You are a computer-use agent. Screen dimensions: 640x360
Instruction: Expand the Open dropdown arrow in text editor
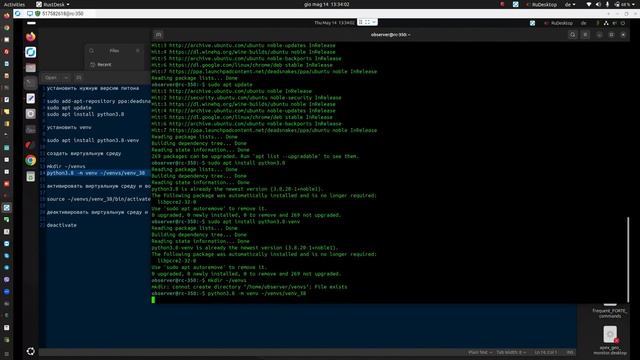point(66,77)
